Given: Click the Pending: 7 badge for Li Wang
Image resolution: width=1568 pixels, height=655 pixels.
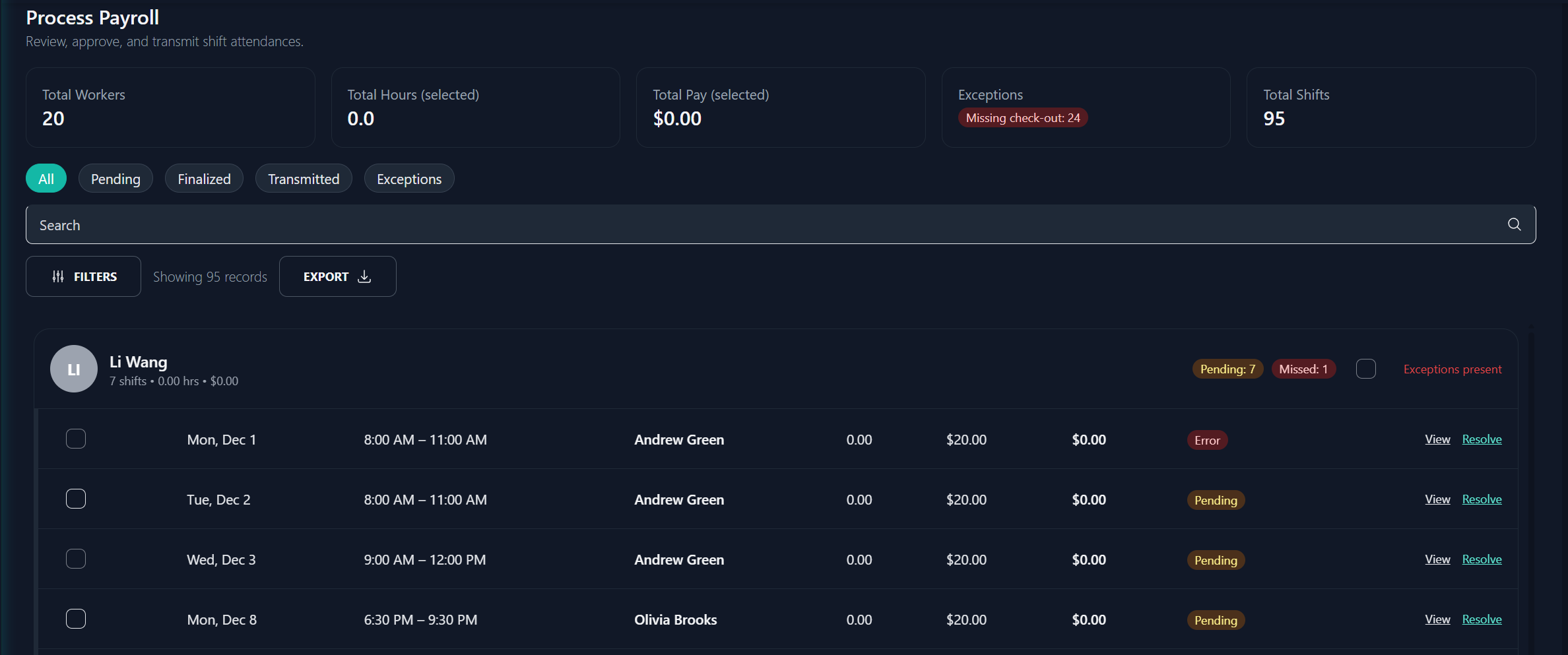Looking at the screenshot, I should pyautogui.click(x=1226, y=369).
